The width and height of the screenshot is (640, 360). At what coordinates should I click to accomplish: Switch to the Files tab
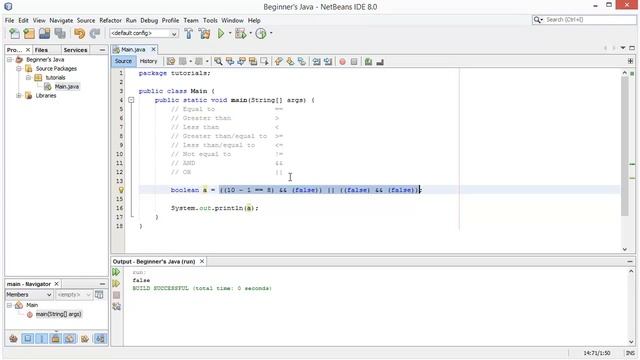click(41, 50)
